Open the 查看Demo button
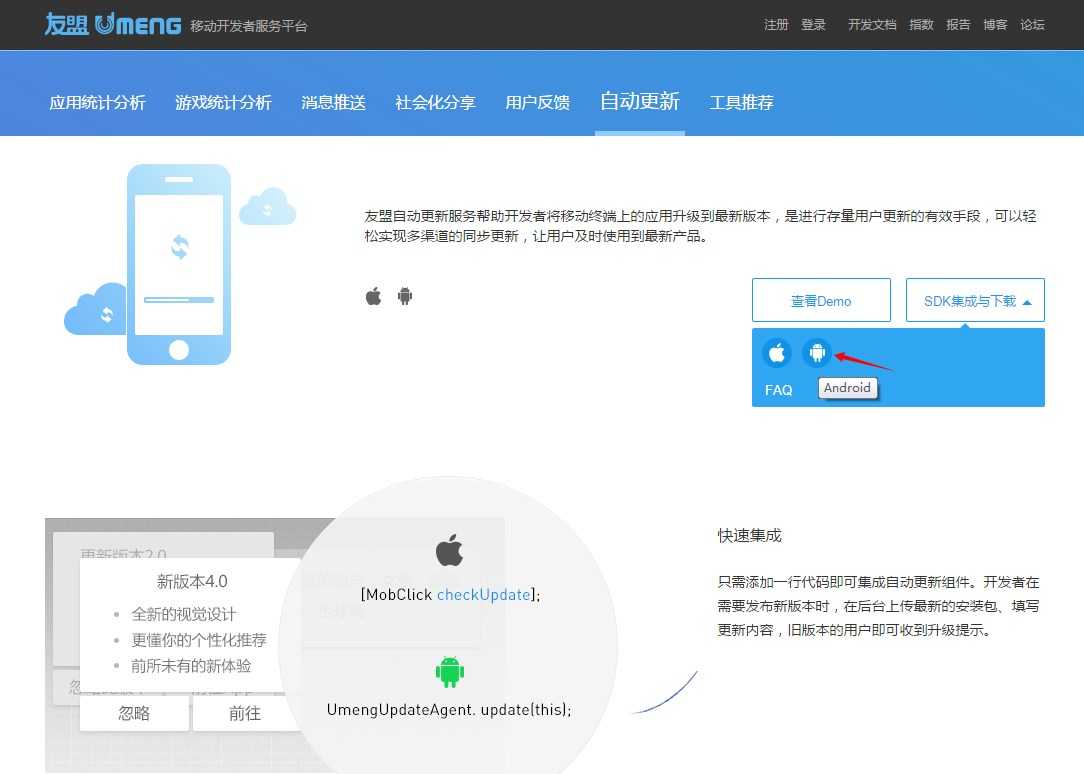Screen dimensions: 1084x774 pyautogui.click(x=821, y=301)
